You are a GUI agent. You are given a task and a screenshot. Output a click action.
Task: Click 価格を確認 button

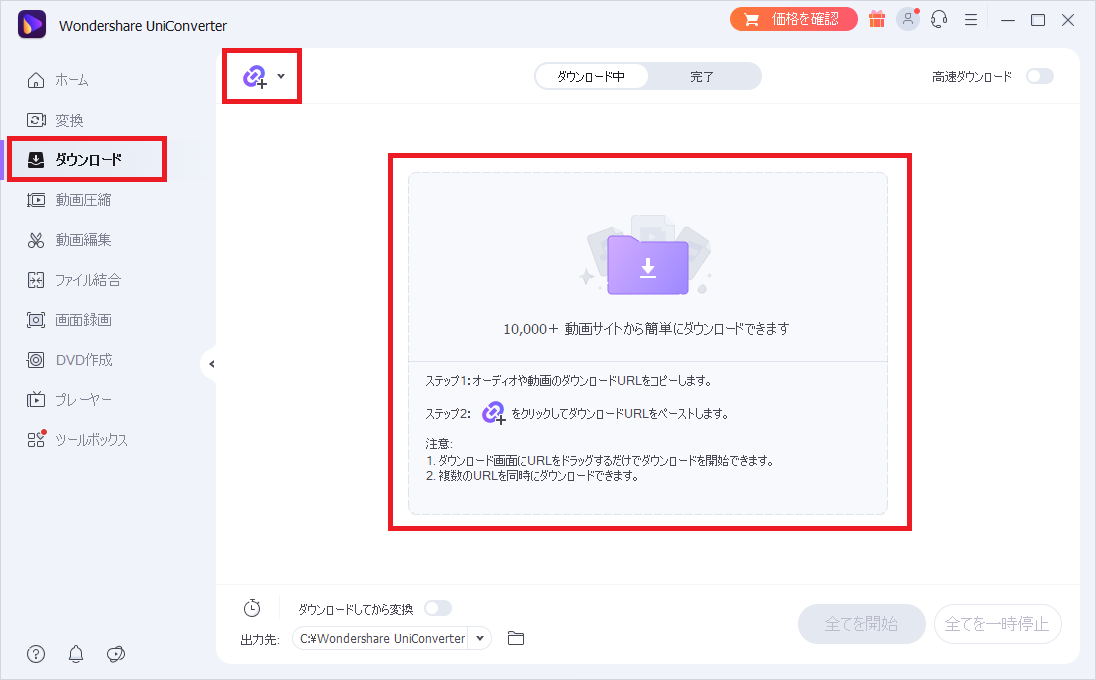(x=793, y=19)
